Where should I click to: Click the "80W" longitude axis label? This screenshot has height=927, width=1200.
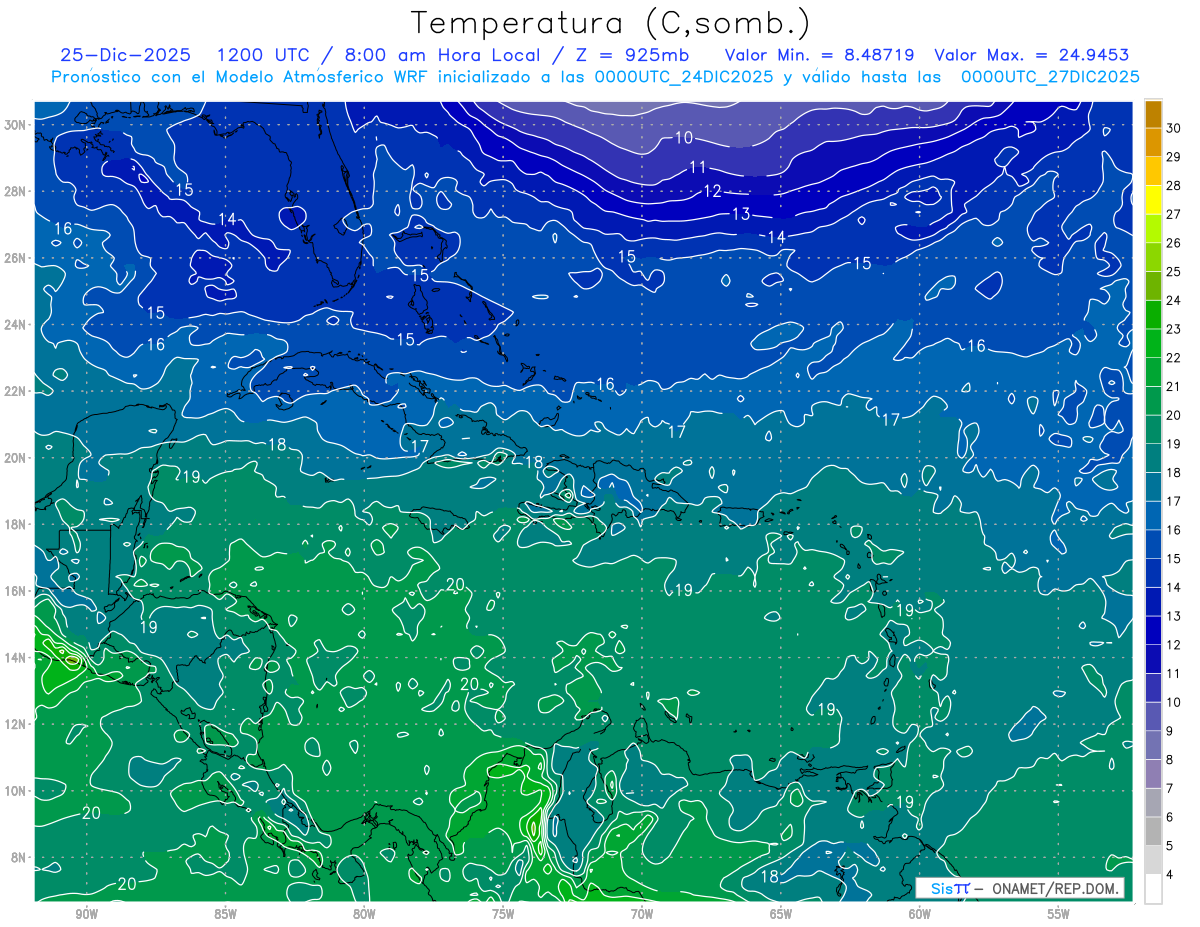(364, 914)
